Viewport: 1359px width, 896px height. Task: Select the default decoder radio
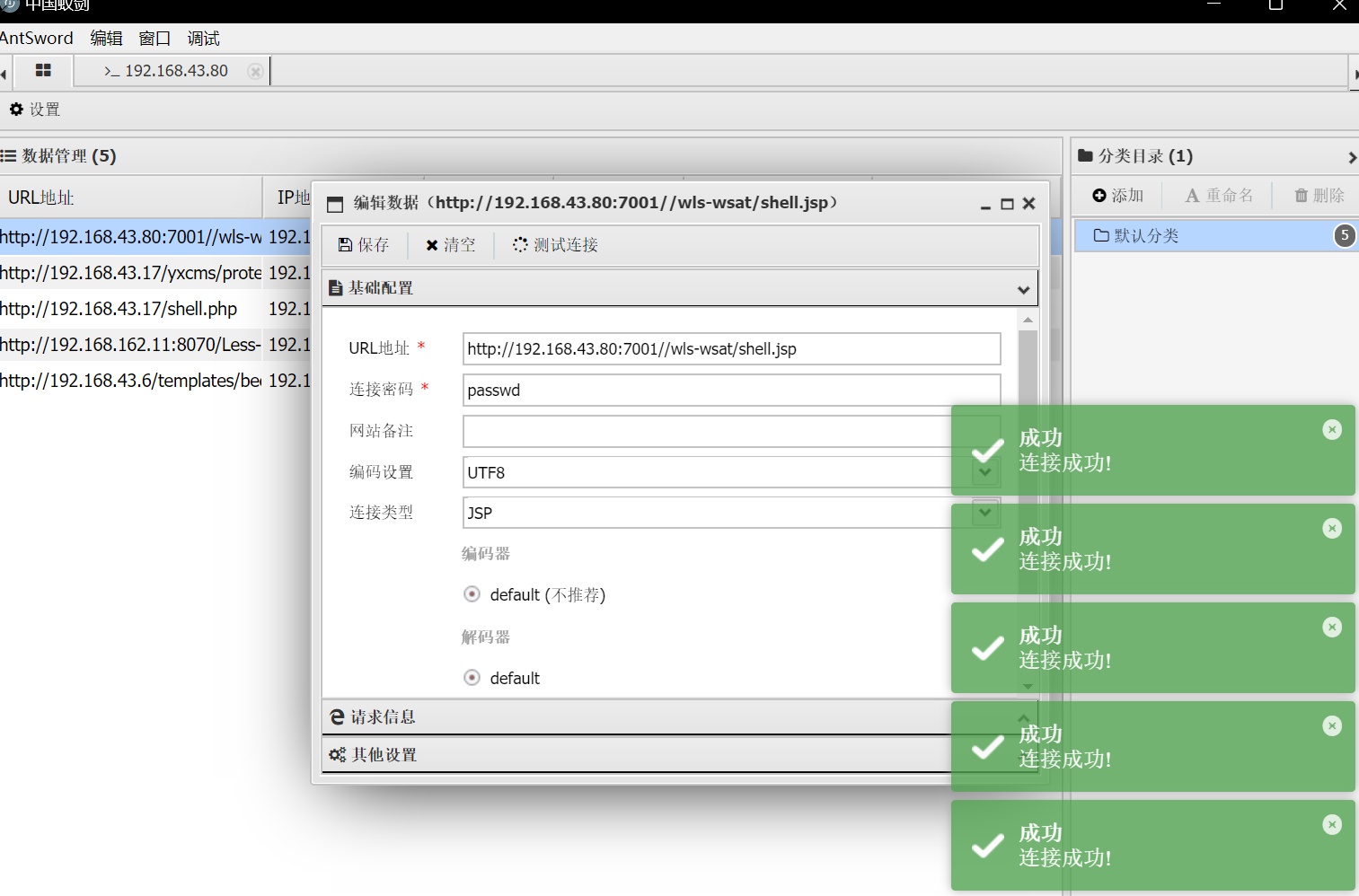[x=472, y=677]
